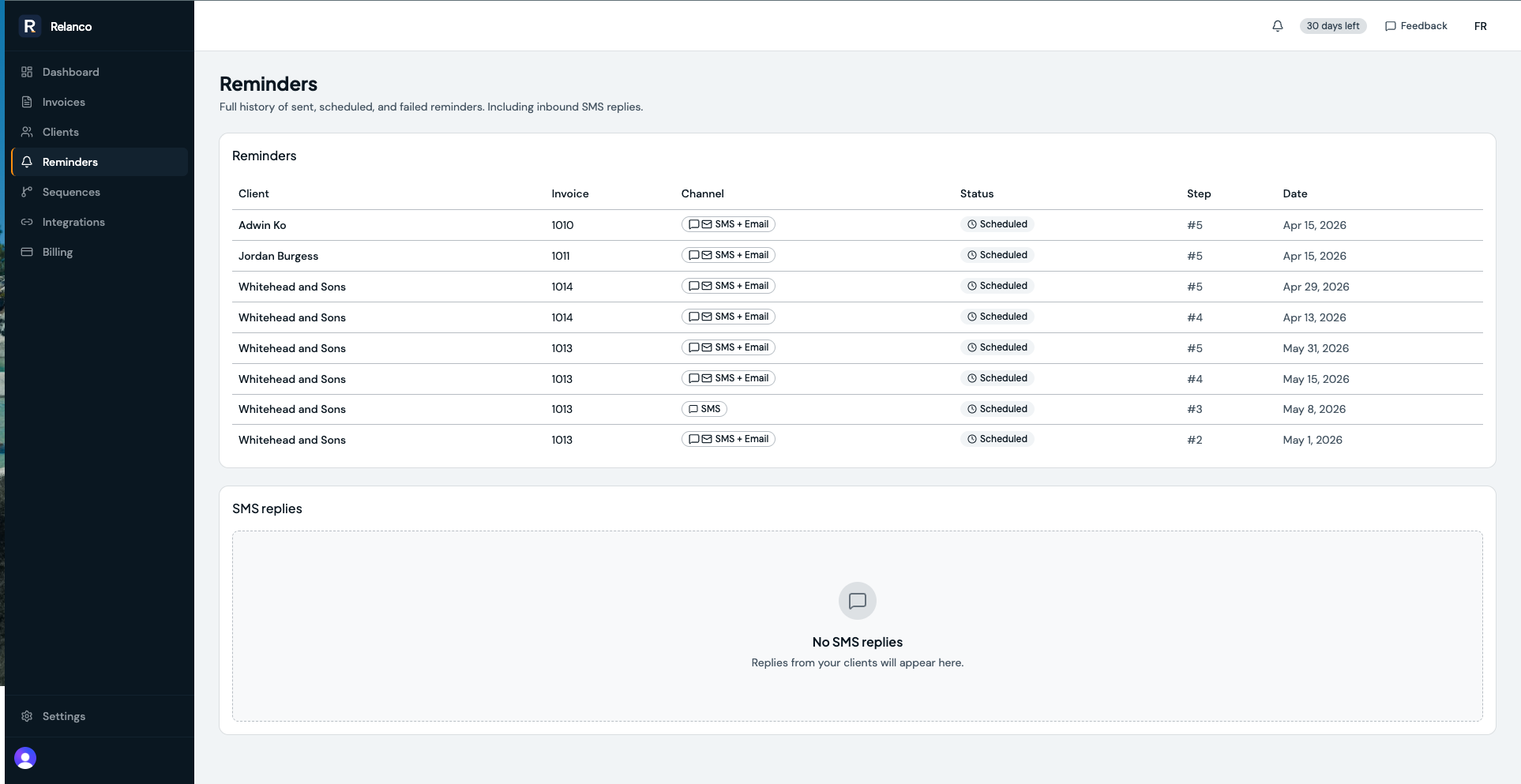Click the clock icon in Adwin Ko's status
1521x784 pixels.
[972, 224]
